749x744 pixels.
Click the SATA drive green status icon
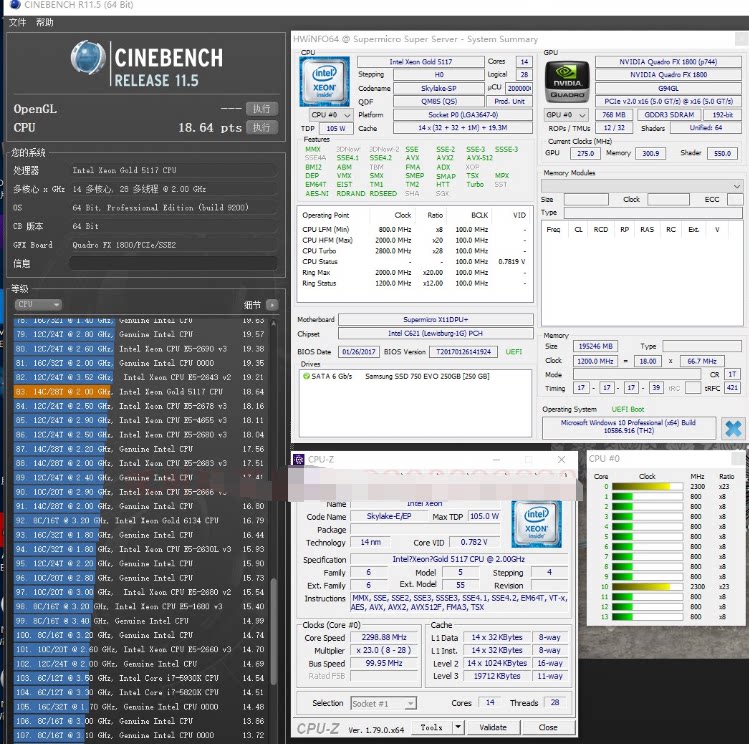point(306,376)
